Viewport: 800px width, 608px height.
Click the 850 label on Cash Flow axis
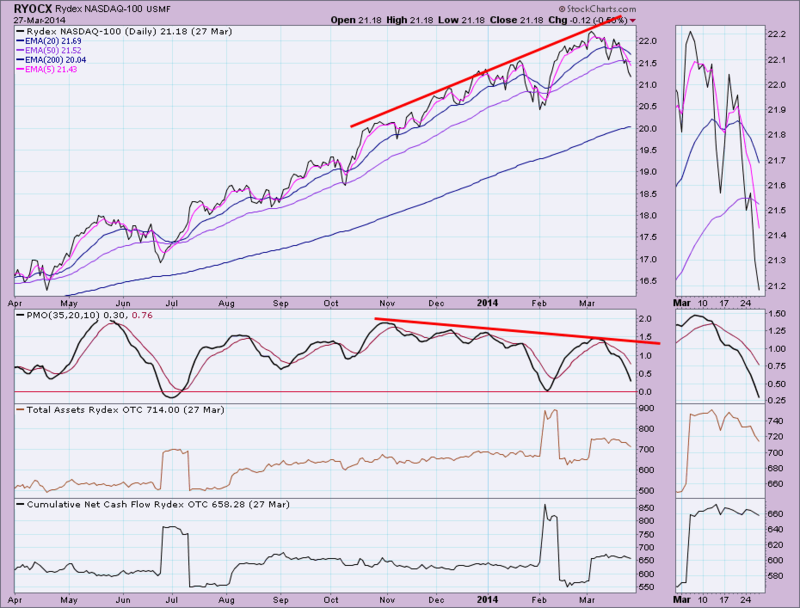[646, 508]
